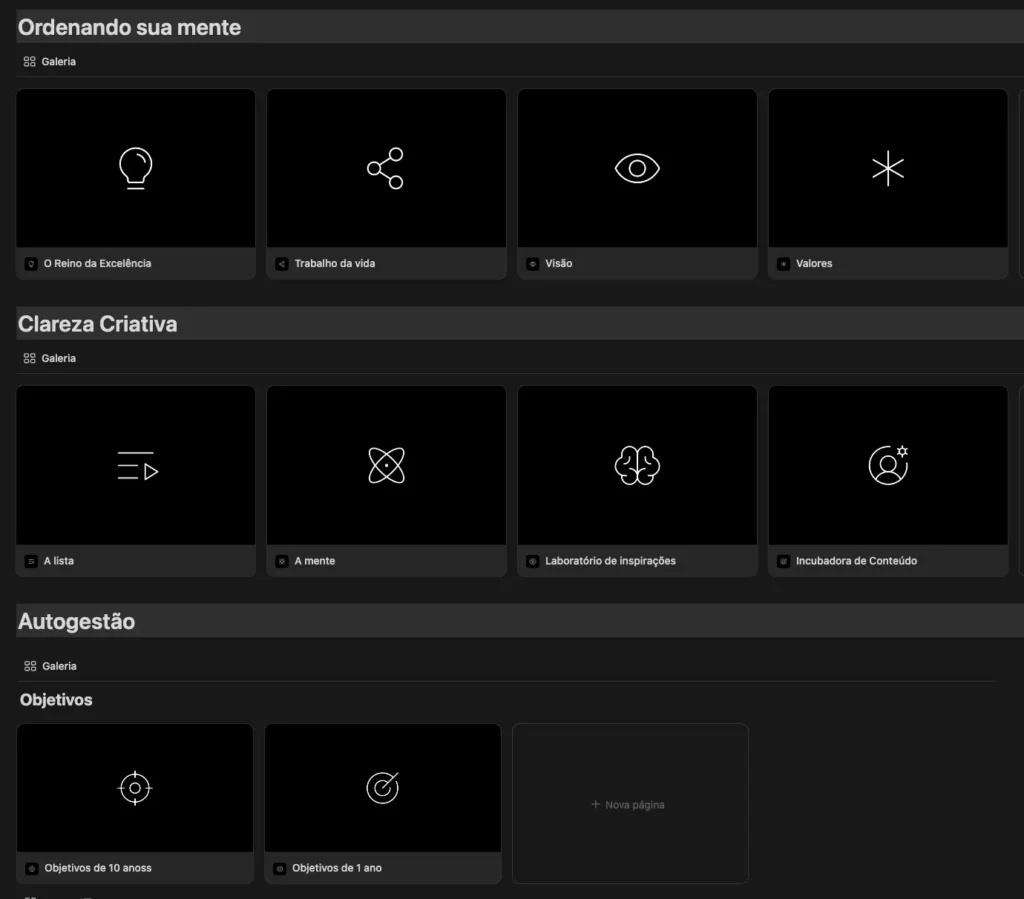This screenshot has width=1024, height=899.
Task: Click the crosshair target icon cover
Action: 135,788
